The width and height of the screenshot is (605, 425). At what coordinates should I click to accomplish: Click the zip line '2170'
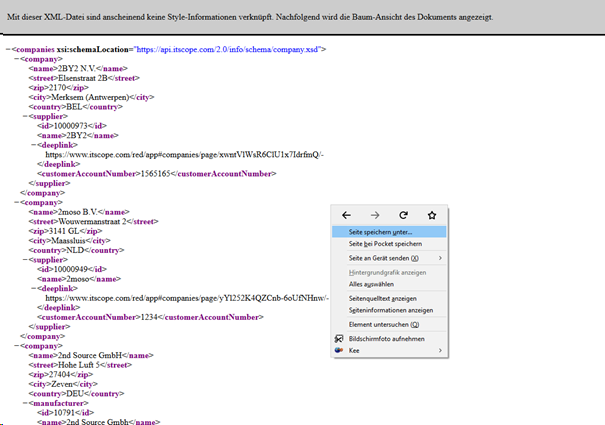click(x=58, y=88)
